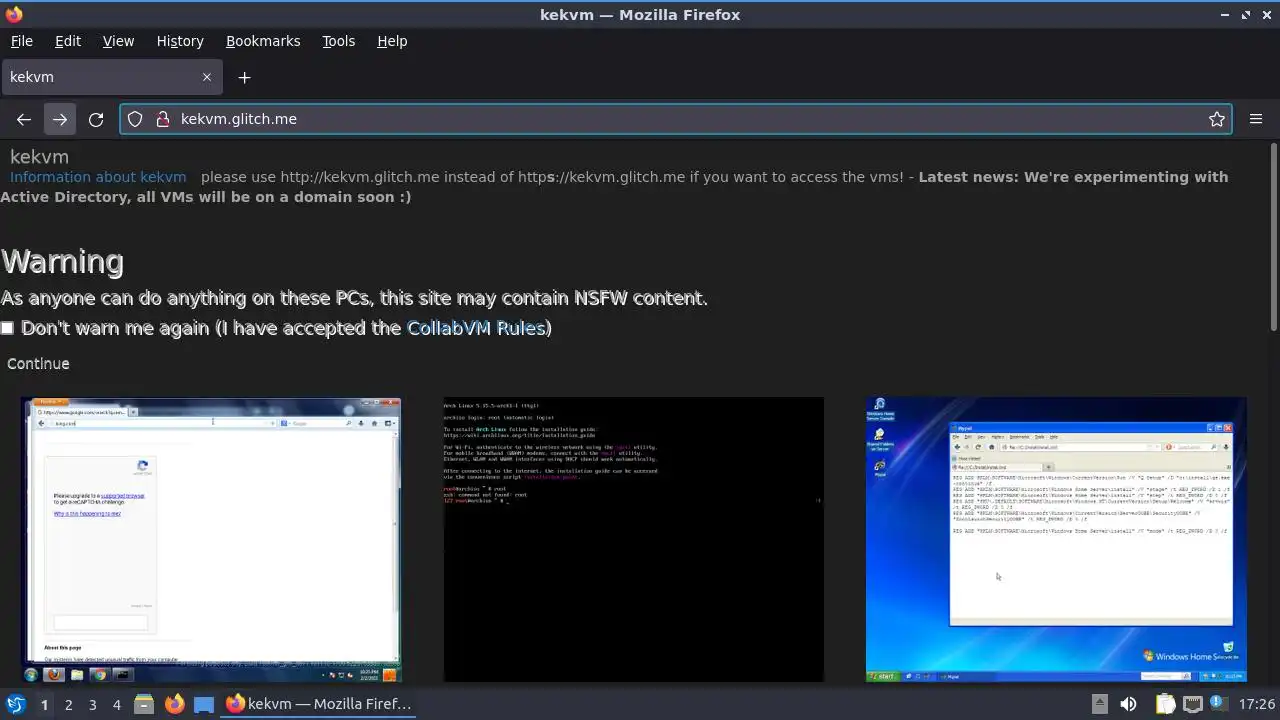The image size is (1280, 720).
Task: Open the update notification tray icon
Action: pyautogui.click(x=1218, y=704)
